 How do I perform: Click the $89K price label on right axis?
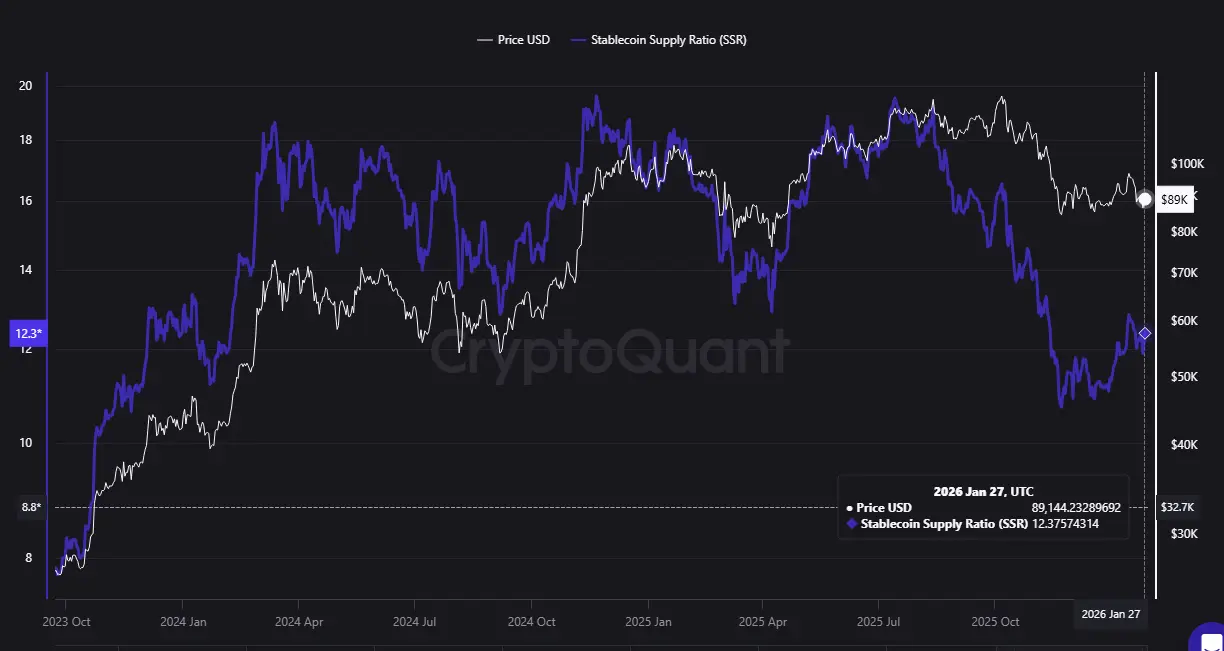[1173, 199]
